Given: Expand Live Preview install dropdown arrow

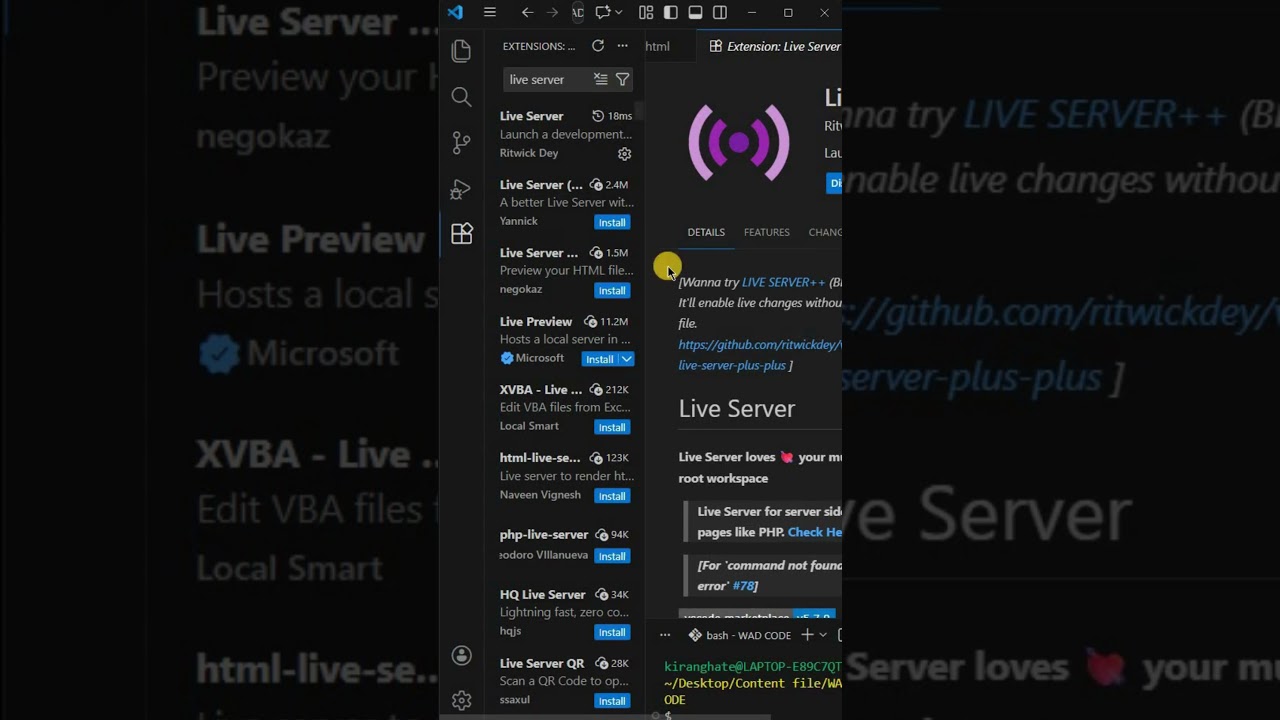Looking at the screenshot, I should click(x=626, y=359).
